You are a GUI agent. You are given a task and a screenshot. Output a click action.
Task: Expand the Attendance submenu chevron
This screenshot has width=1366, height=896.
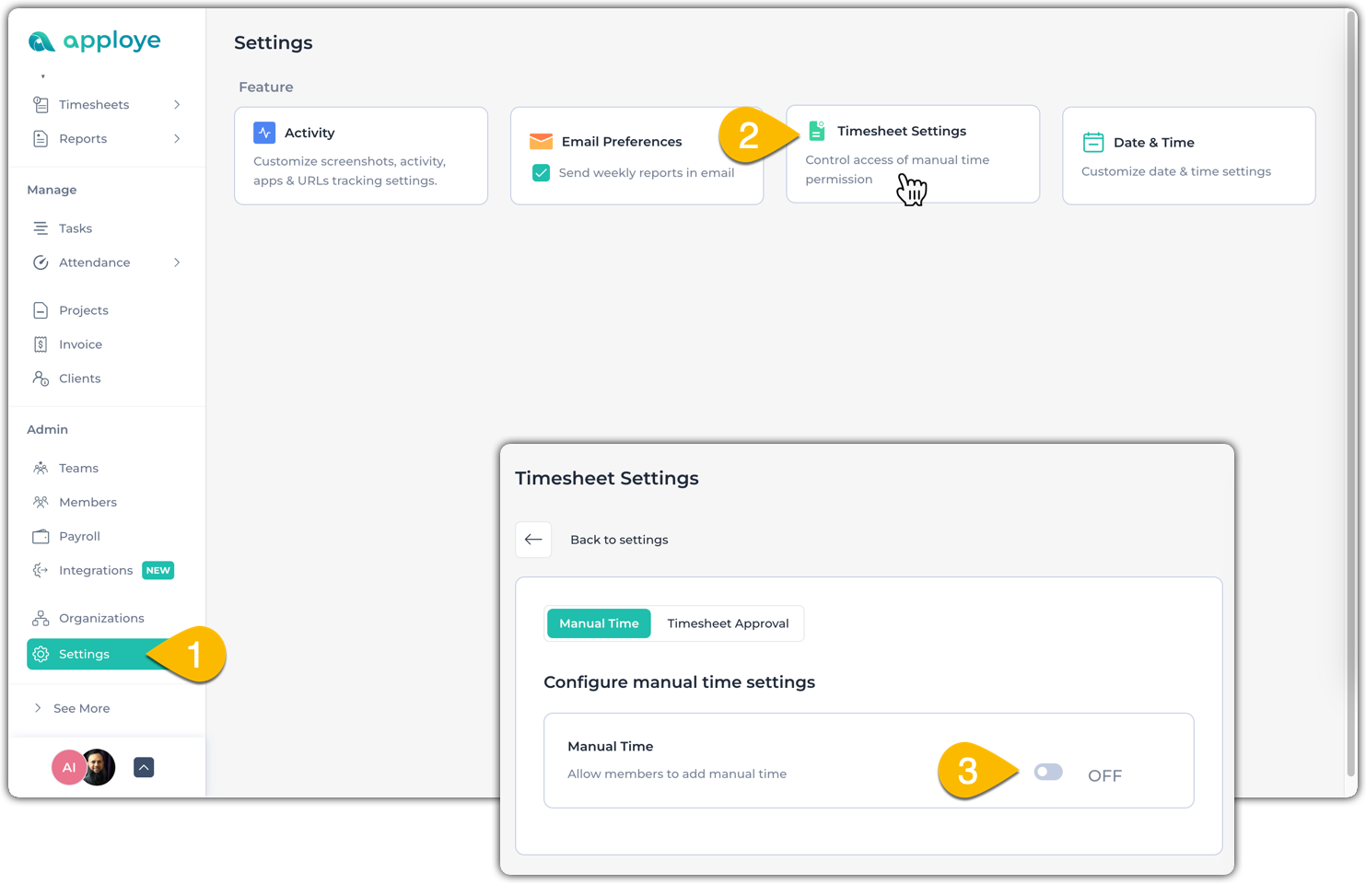point(177,262)
